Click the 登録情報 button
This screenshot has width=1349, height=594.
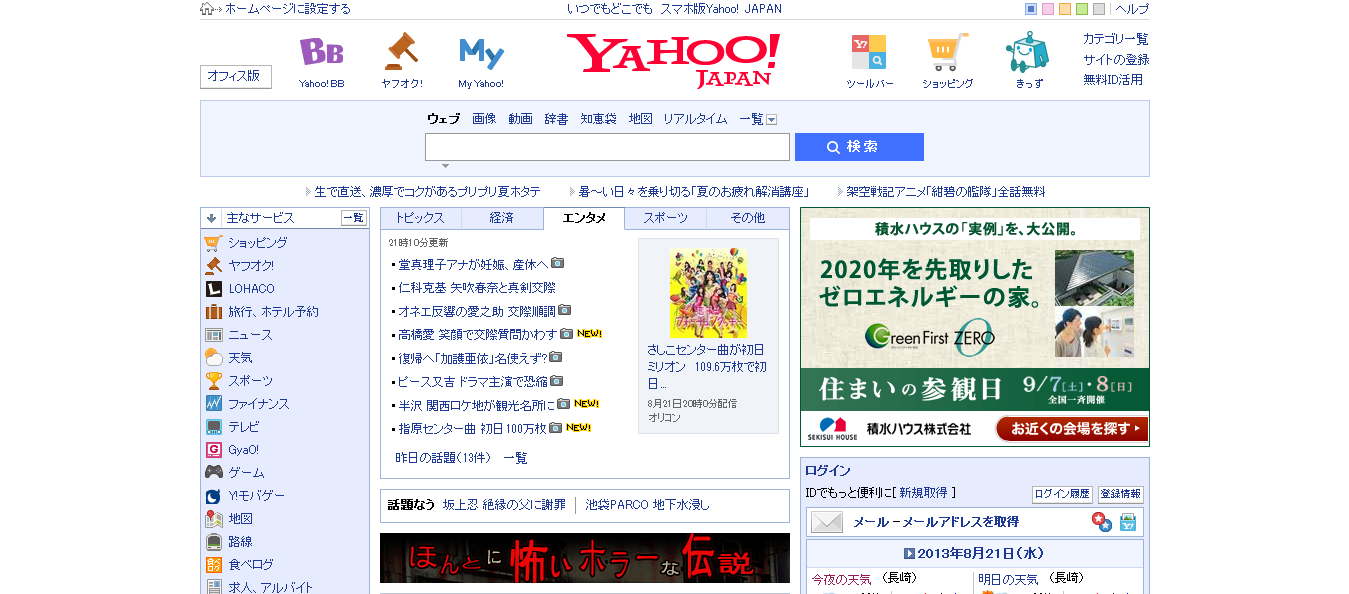point(1120,494)
